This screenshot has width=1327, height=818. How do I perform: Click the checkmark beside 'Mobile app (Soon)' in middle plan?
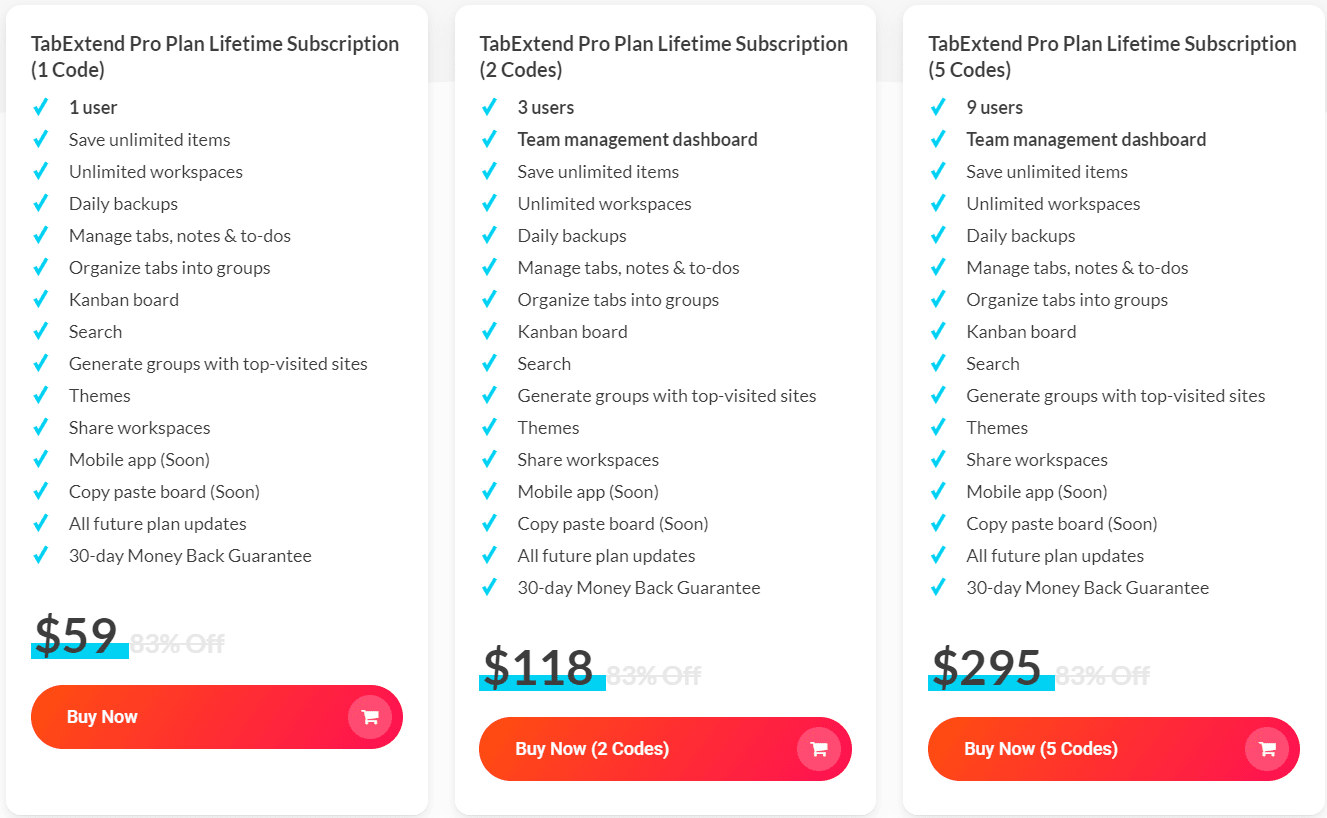pos(490,491)
